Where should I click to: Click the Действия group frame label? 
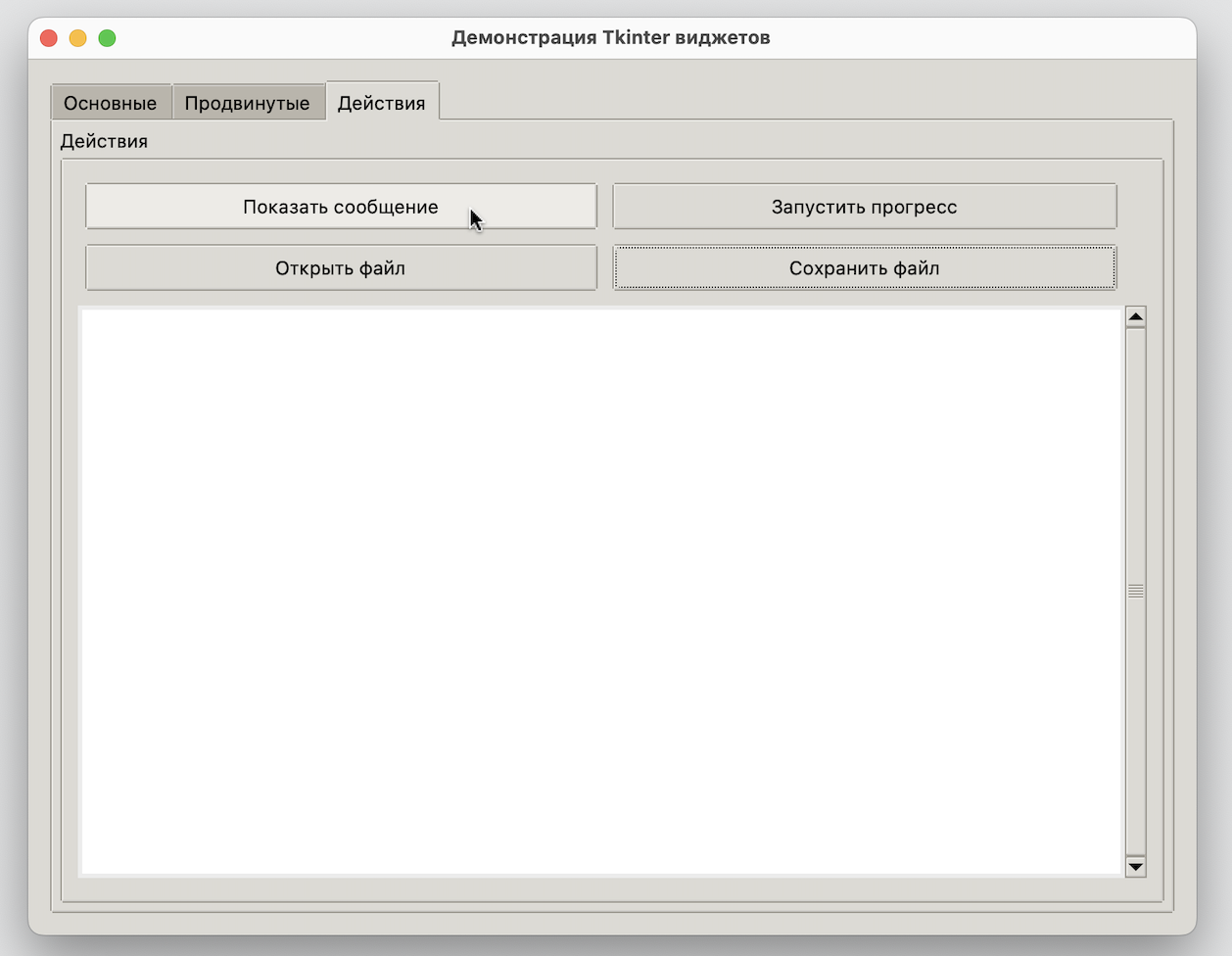click(103, 141)
